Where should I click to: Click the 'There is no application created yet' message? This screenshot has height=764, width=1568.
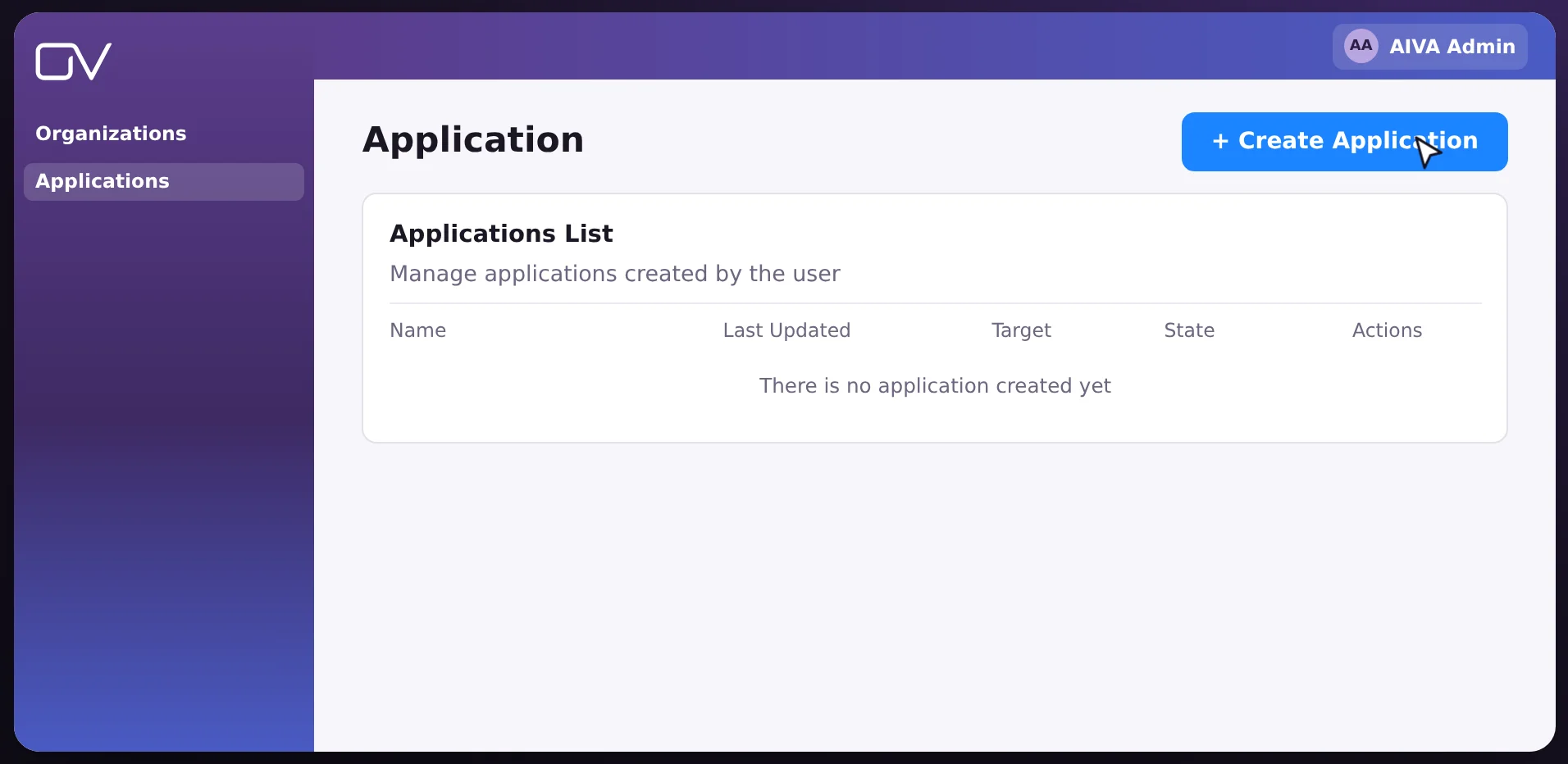coord(935,386)
